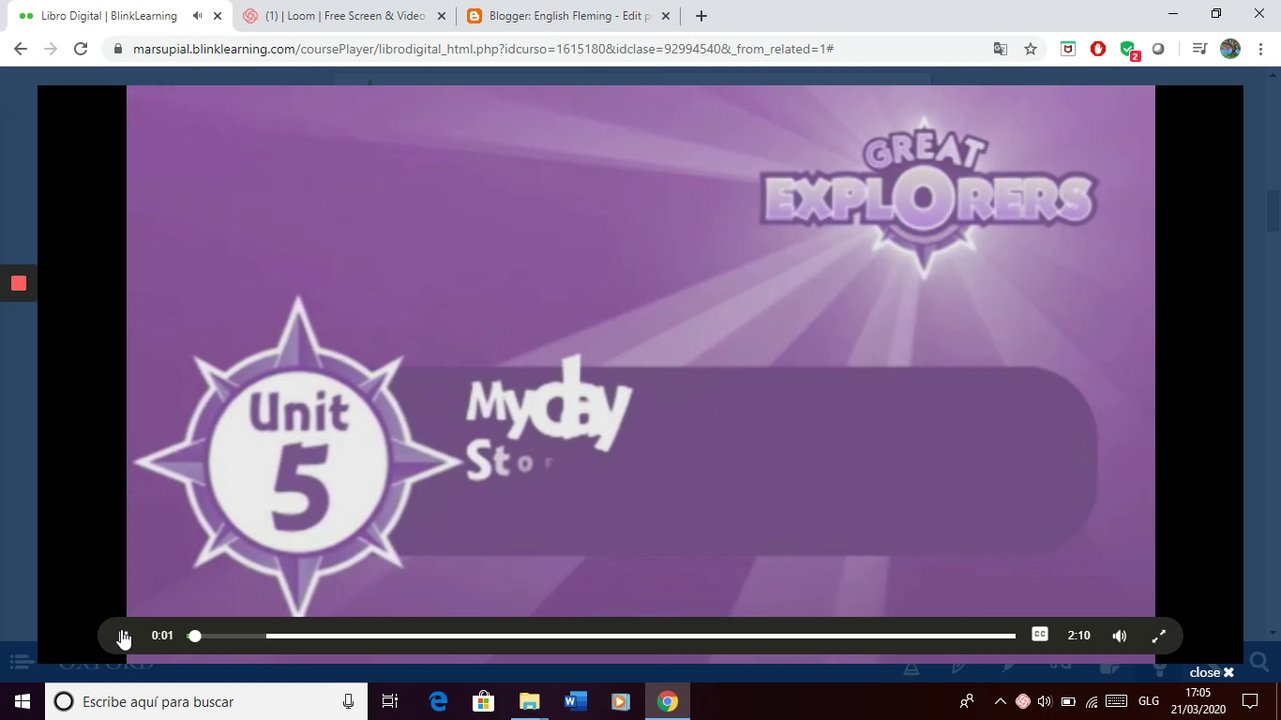Image resolution: width=1281 pixels, height=720 pixels.
Task: Launch Microsoft Edge from the taskbar
Action: (438, 701)
